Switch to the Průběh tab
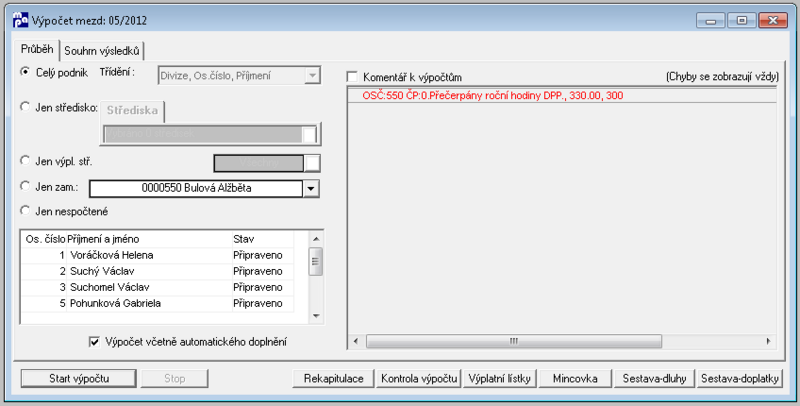 37,49
